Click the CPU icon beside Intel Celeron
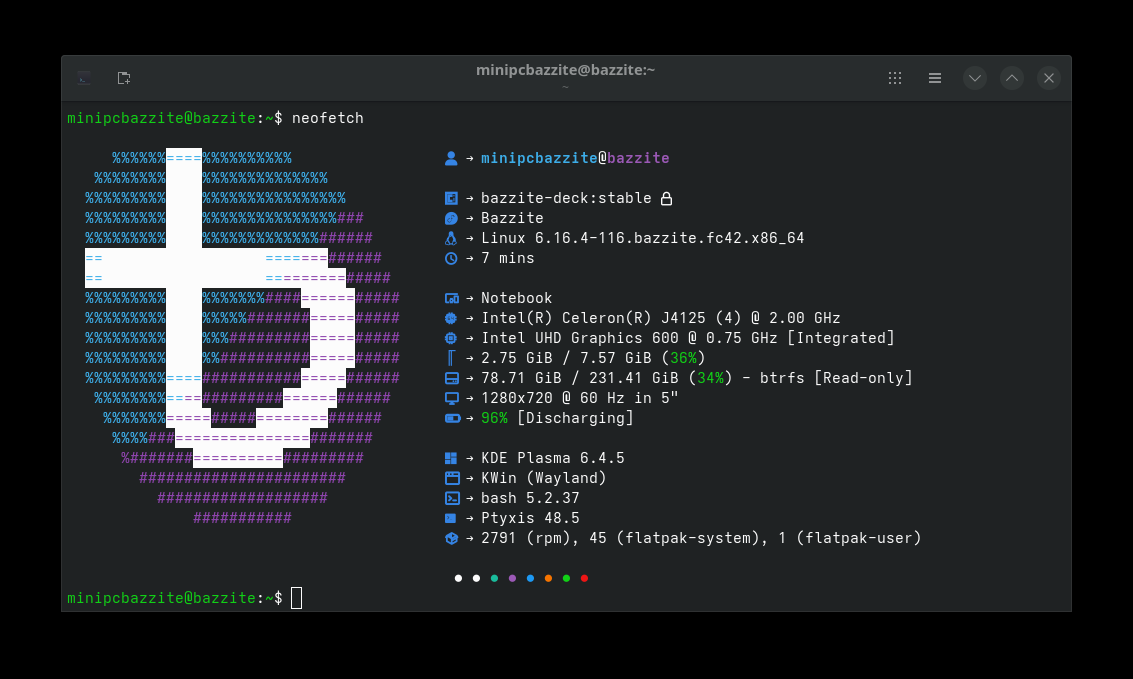Image resolution: width=1133 pixels, height=679 pixels. [451, 319]
